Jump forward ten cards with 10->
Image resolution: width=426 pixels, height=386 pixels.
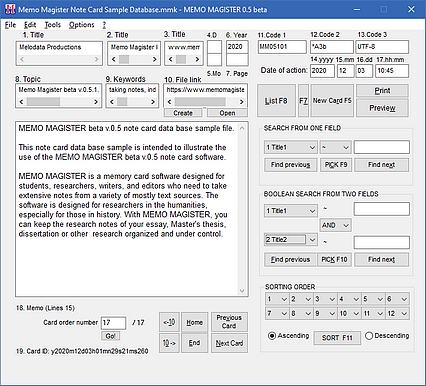tap(169, 343)
